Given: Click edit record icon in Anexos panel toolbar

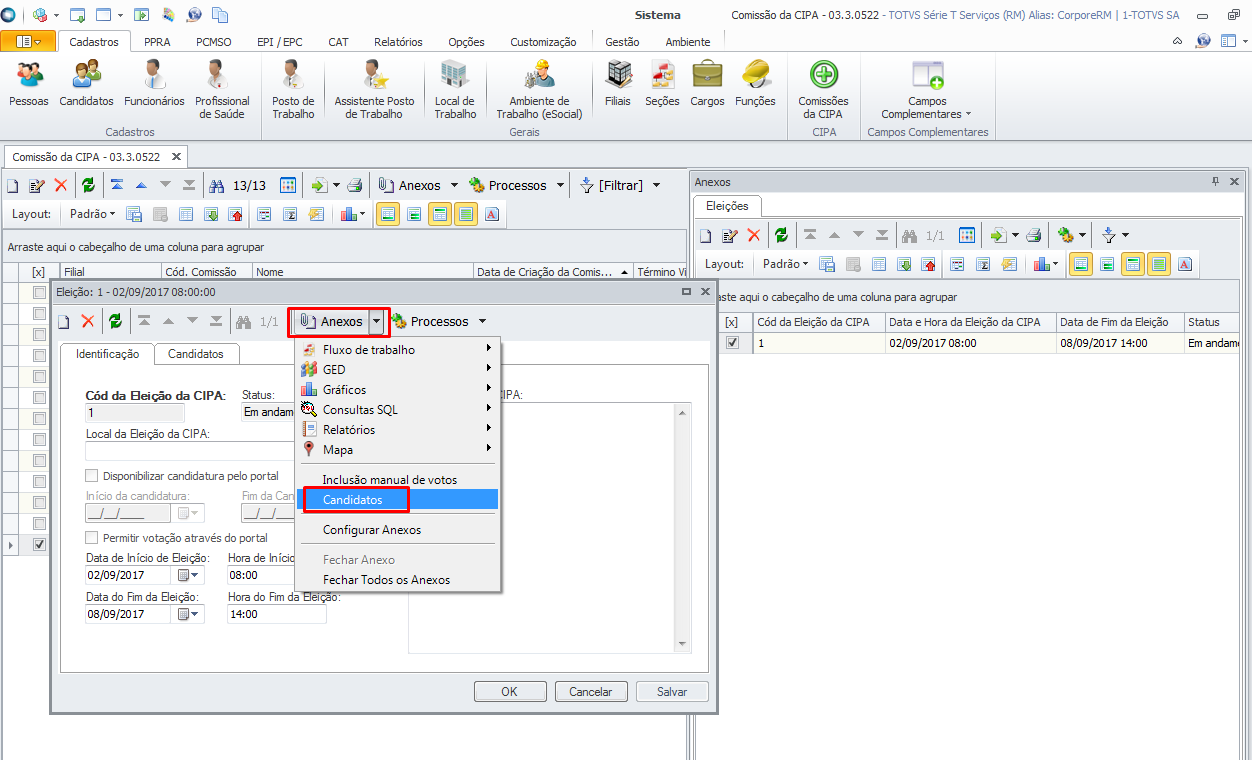Looking at the screenshot, I should click(730, 236).
